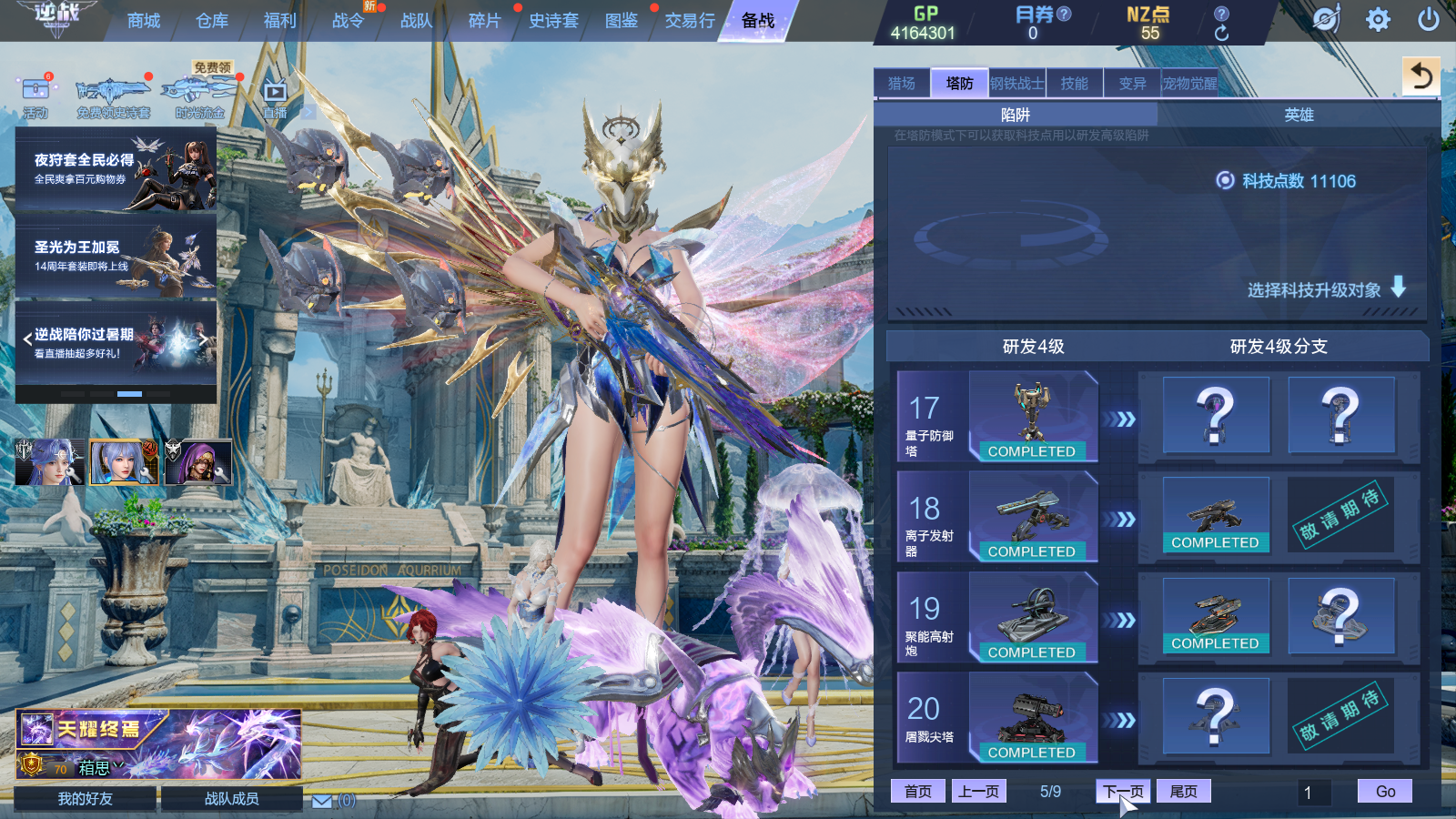Select trap 20 屠戮尖塔
The image size is (1456, 819).
tap(997, 717)
